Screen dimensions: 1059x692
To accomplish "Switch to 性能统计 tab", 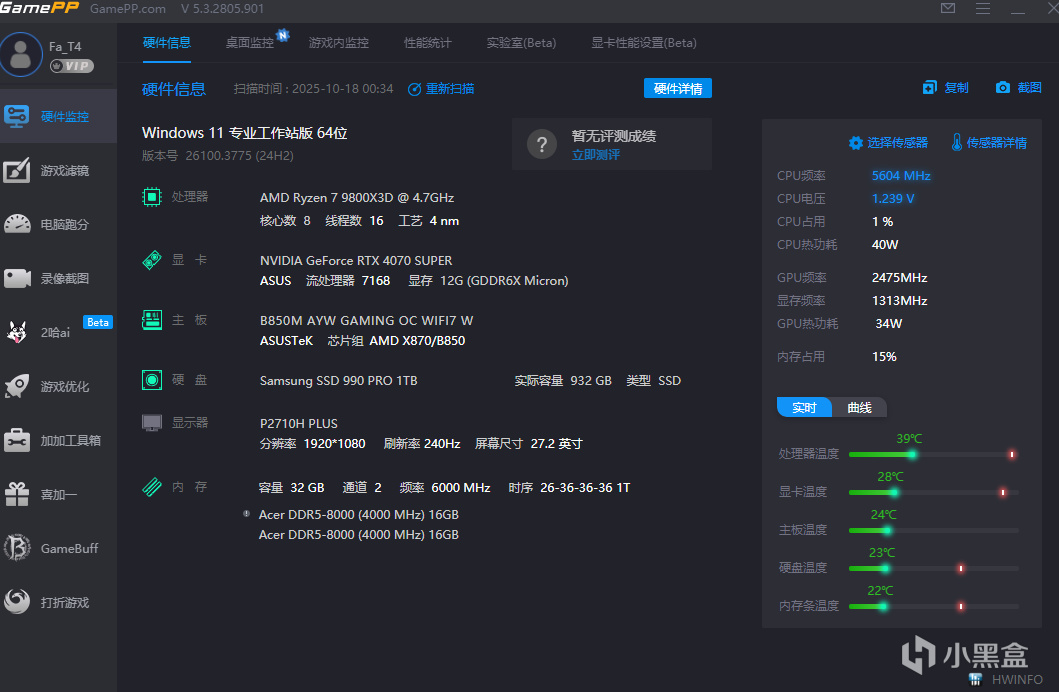I will [x=428, y=43].
